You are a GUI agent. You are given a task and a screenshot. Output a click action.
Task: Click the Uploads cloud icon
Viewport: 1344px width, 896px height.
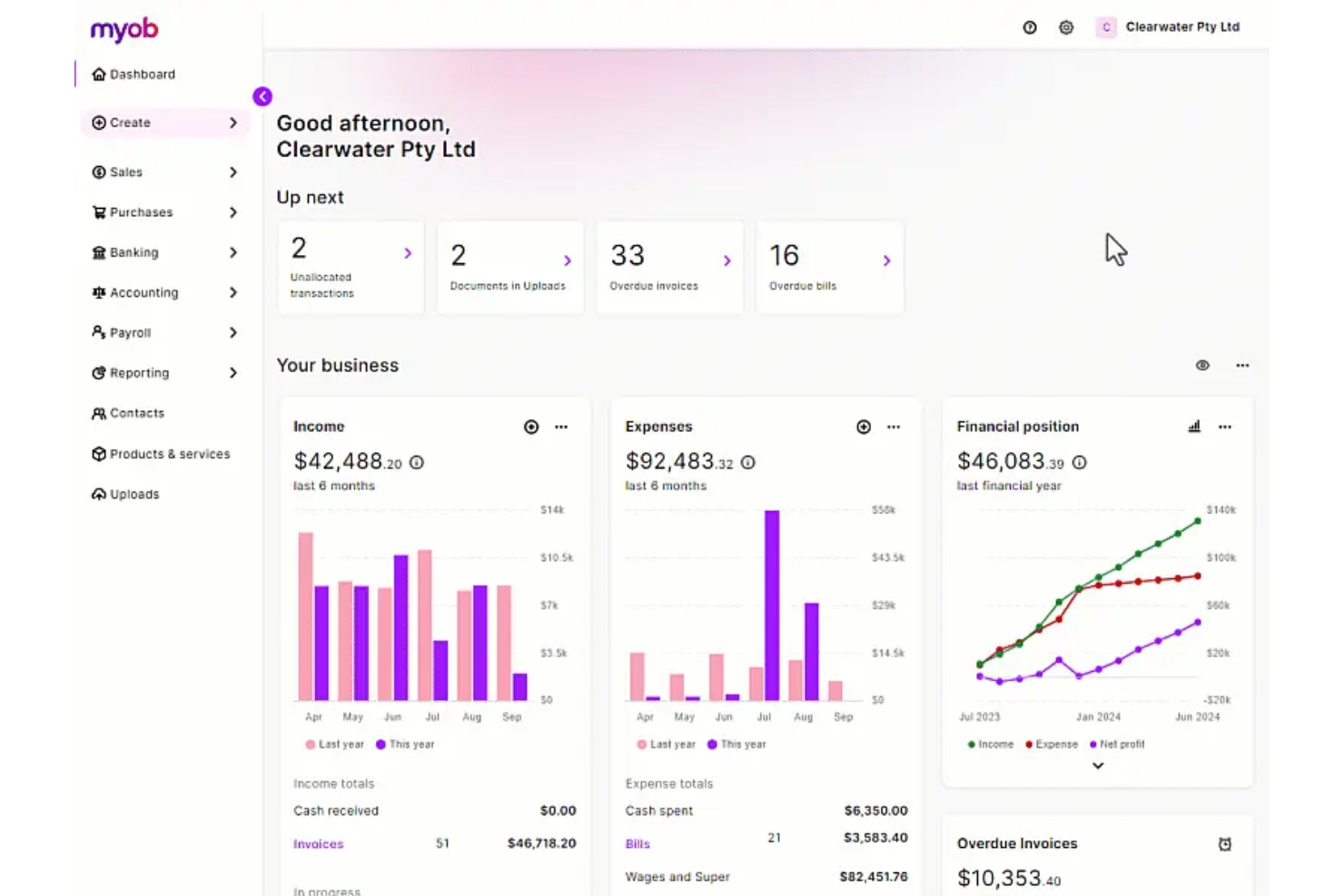point(99,494)
